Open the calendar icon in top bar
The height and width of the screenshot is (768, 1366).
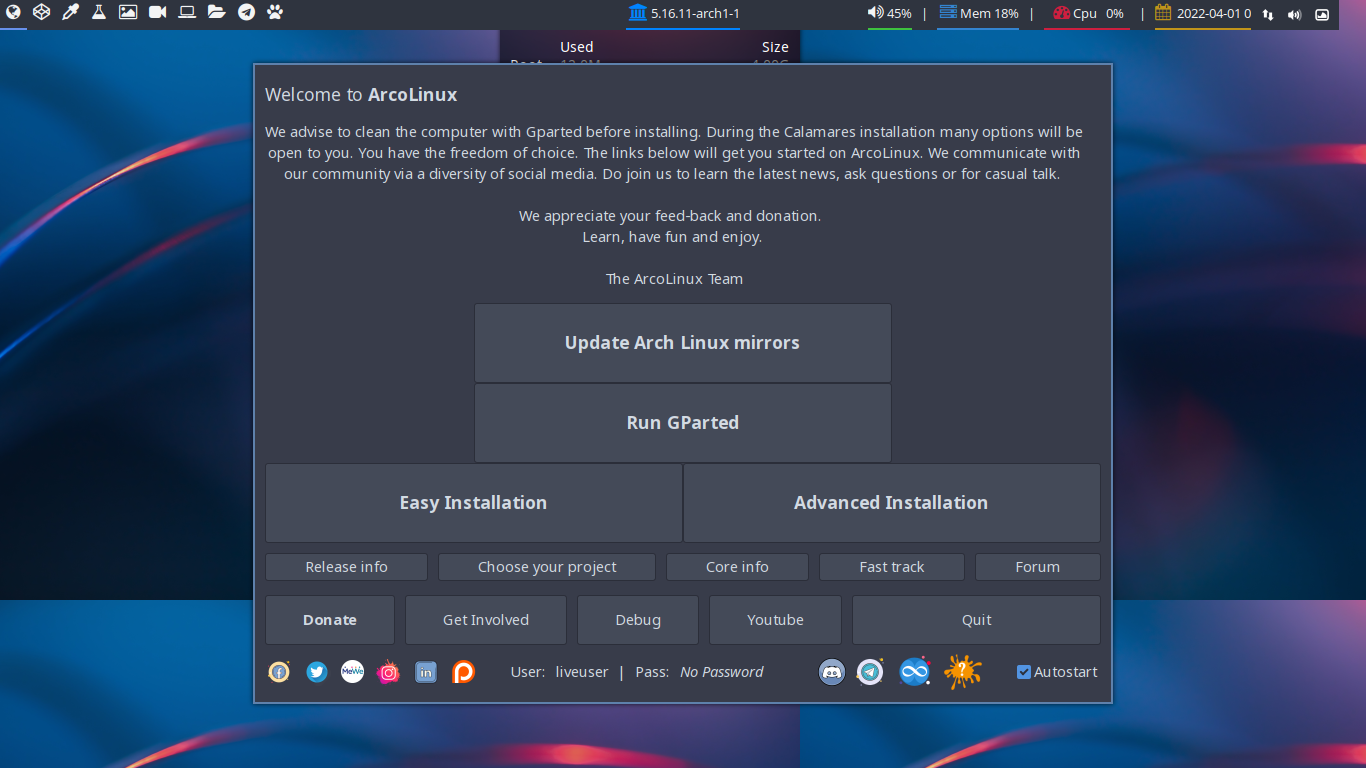tap(1163, 13)
